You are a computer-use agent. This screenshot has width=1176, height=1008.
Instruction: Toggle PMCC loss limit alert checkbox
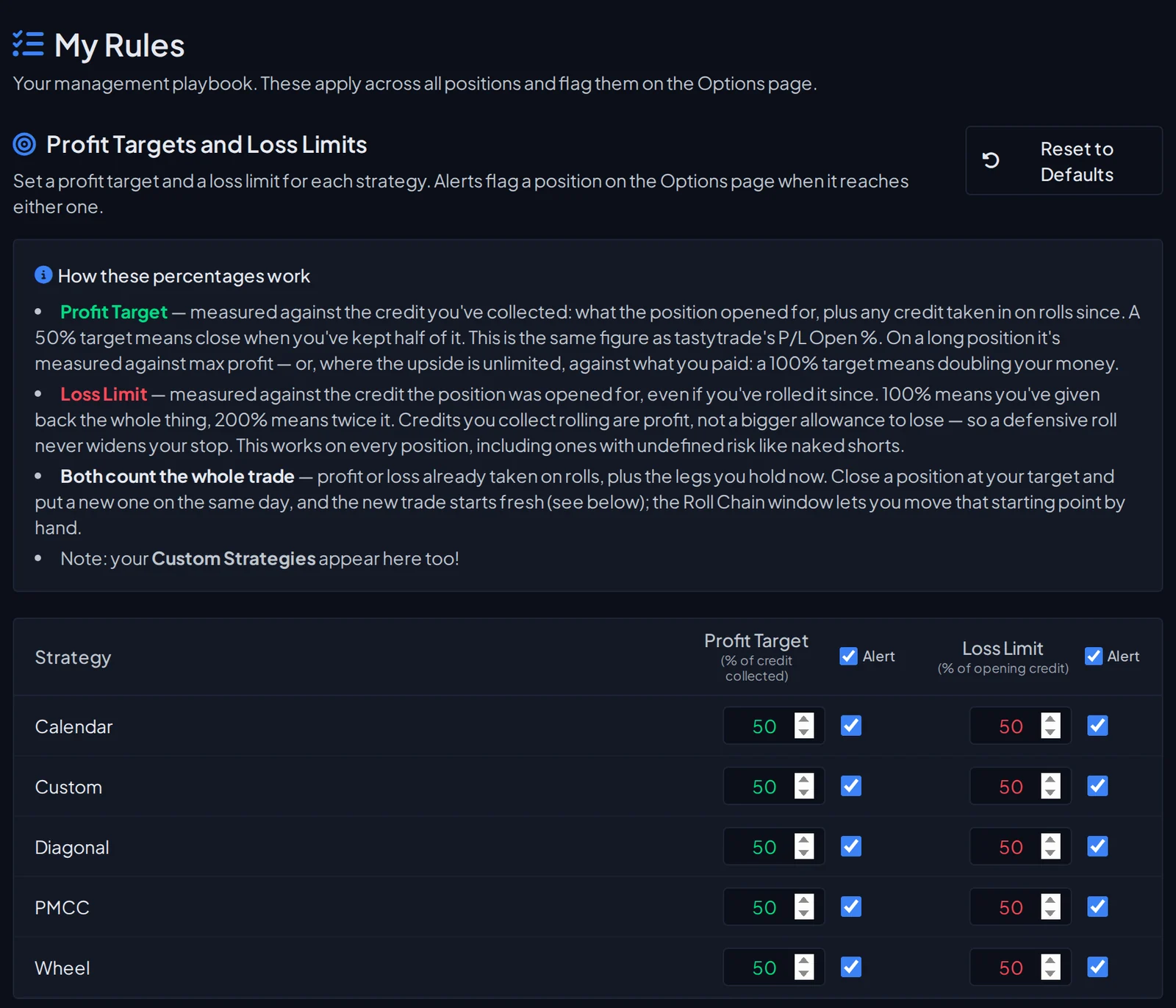point(1097,907)
